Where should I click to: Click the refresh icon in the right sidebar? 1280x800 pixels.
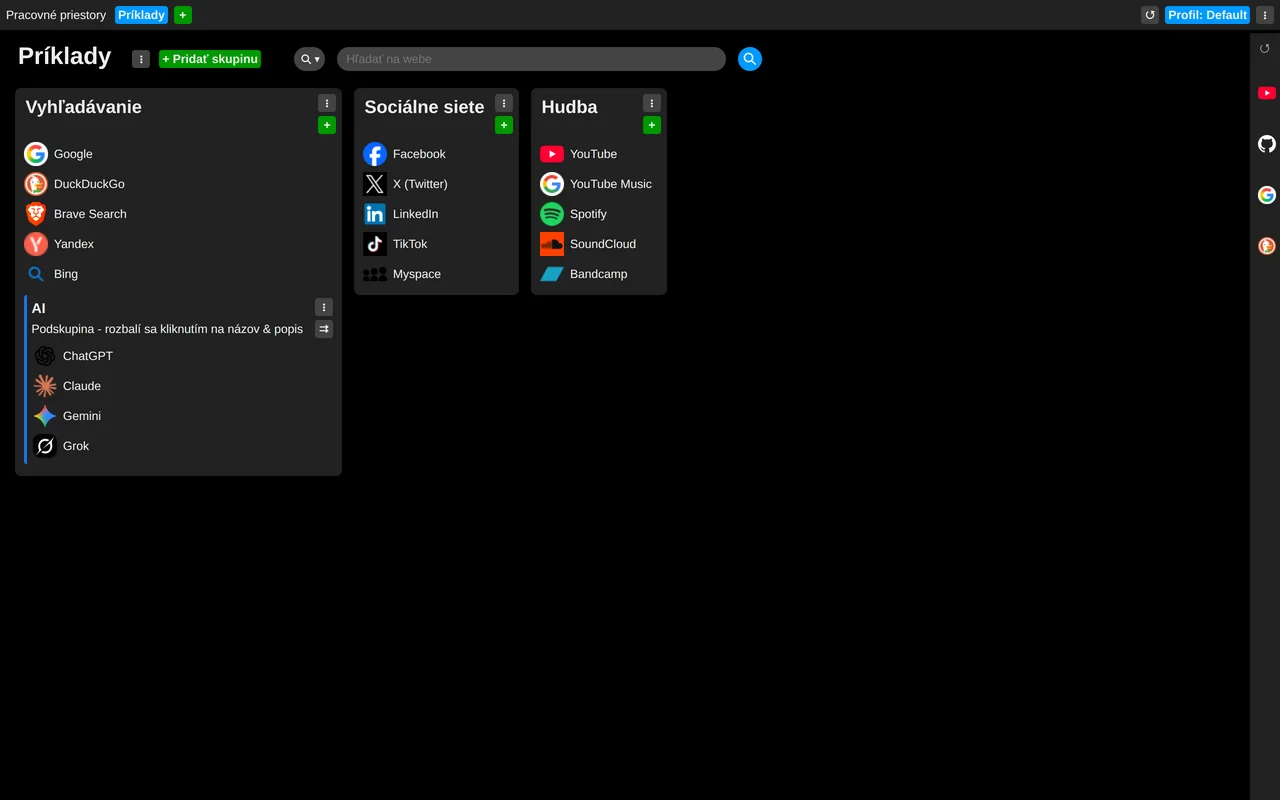coord(1265,48)
